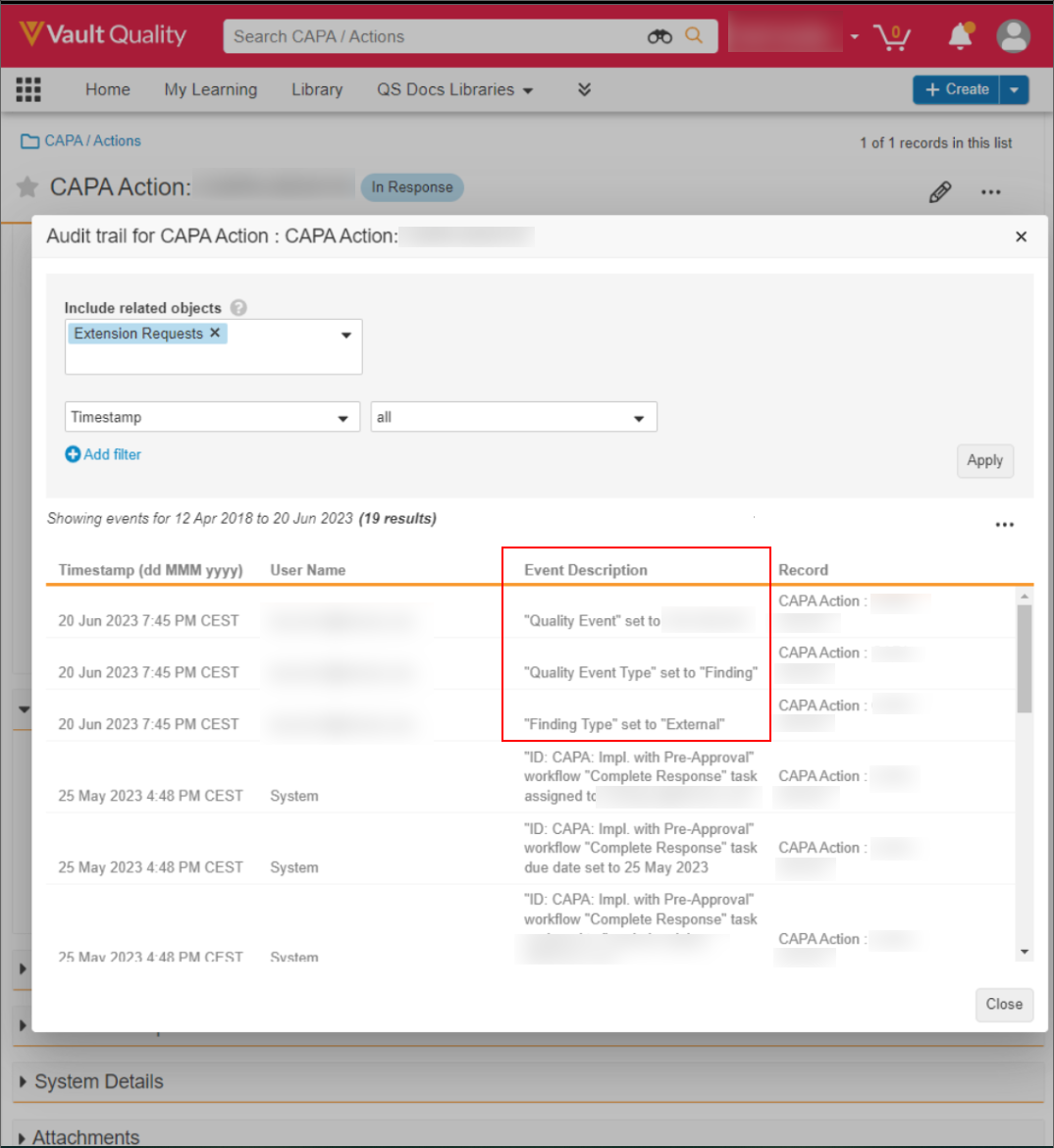Screen dimensions: 1054x1148
Task: Click the Record column header
Action: (803, 570)
